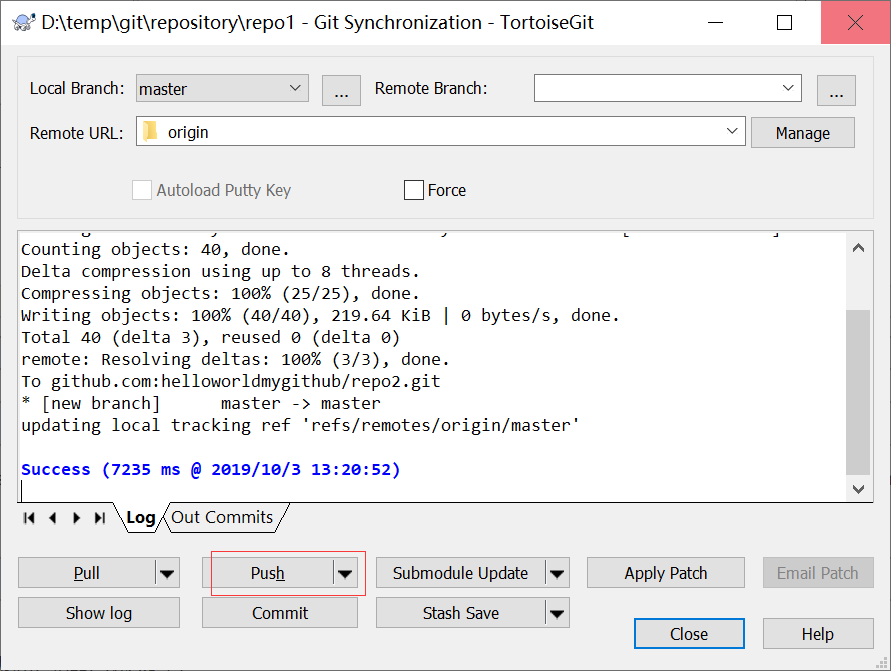Viewport: 891px width, 671px height.
Task: Maximize the Git Synchronization window
Action: tap(784, 23)
